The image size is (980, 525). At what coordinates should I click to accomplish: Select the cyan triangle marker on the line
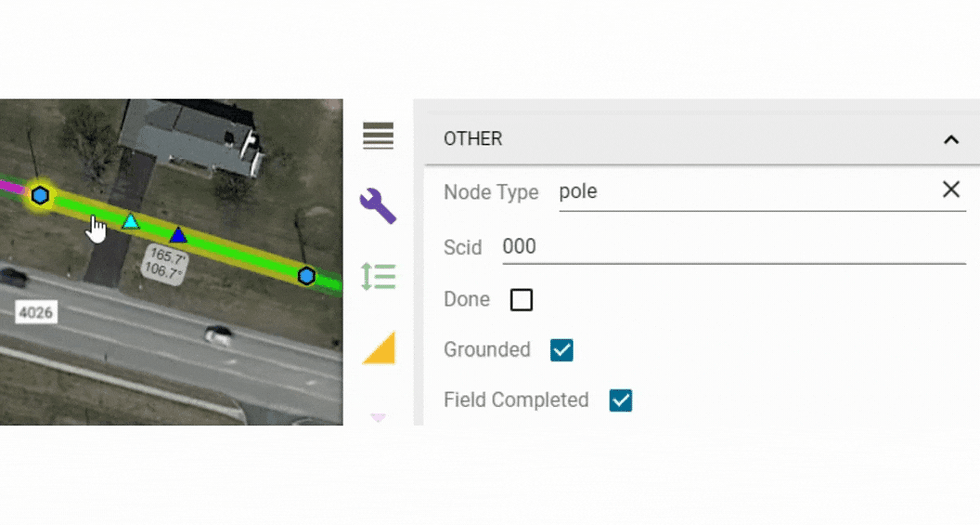coord(130,221)
